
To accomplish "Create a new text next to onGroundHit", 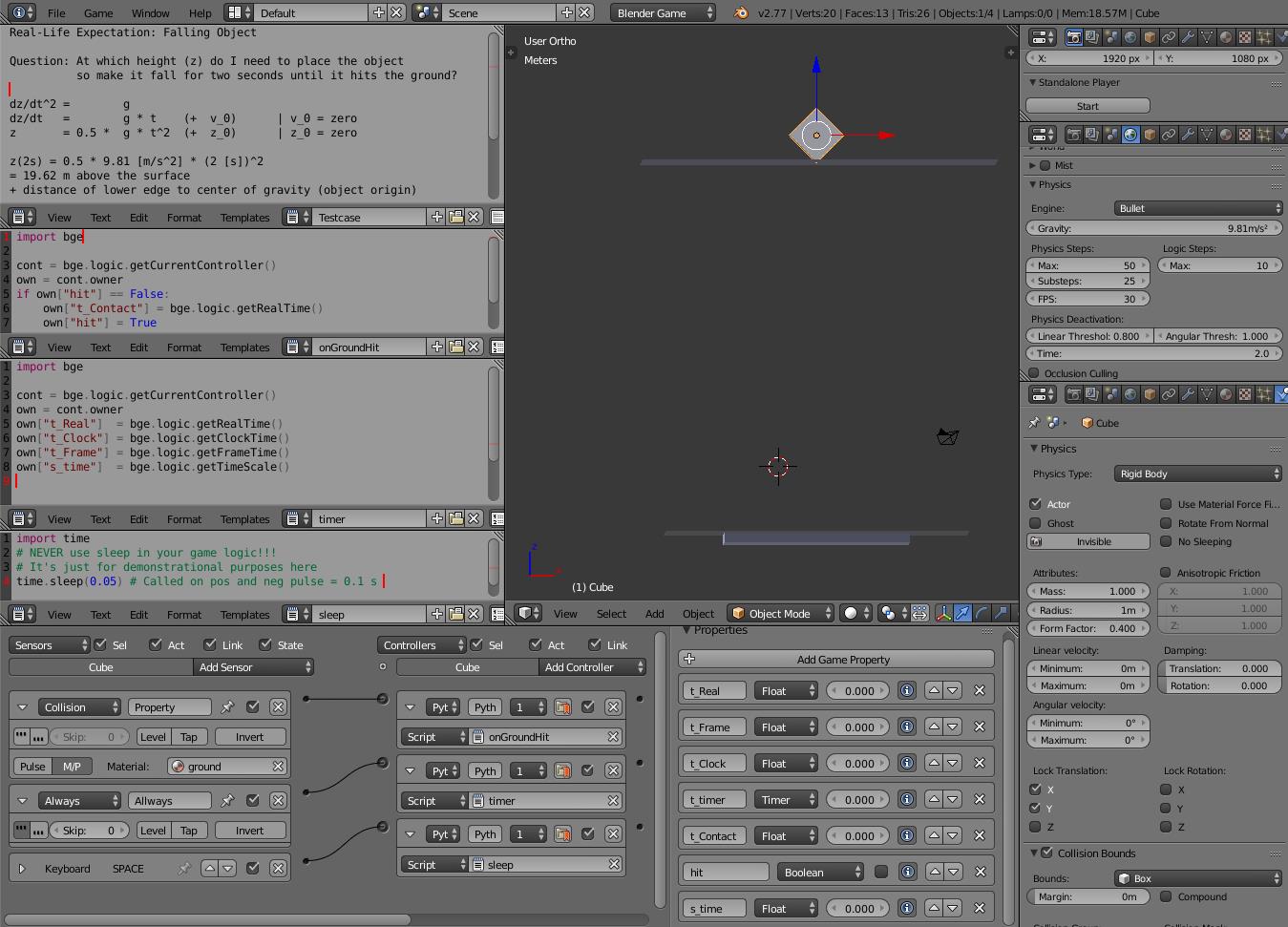I will pyautogui.click(x=437, y=347).
